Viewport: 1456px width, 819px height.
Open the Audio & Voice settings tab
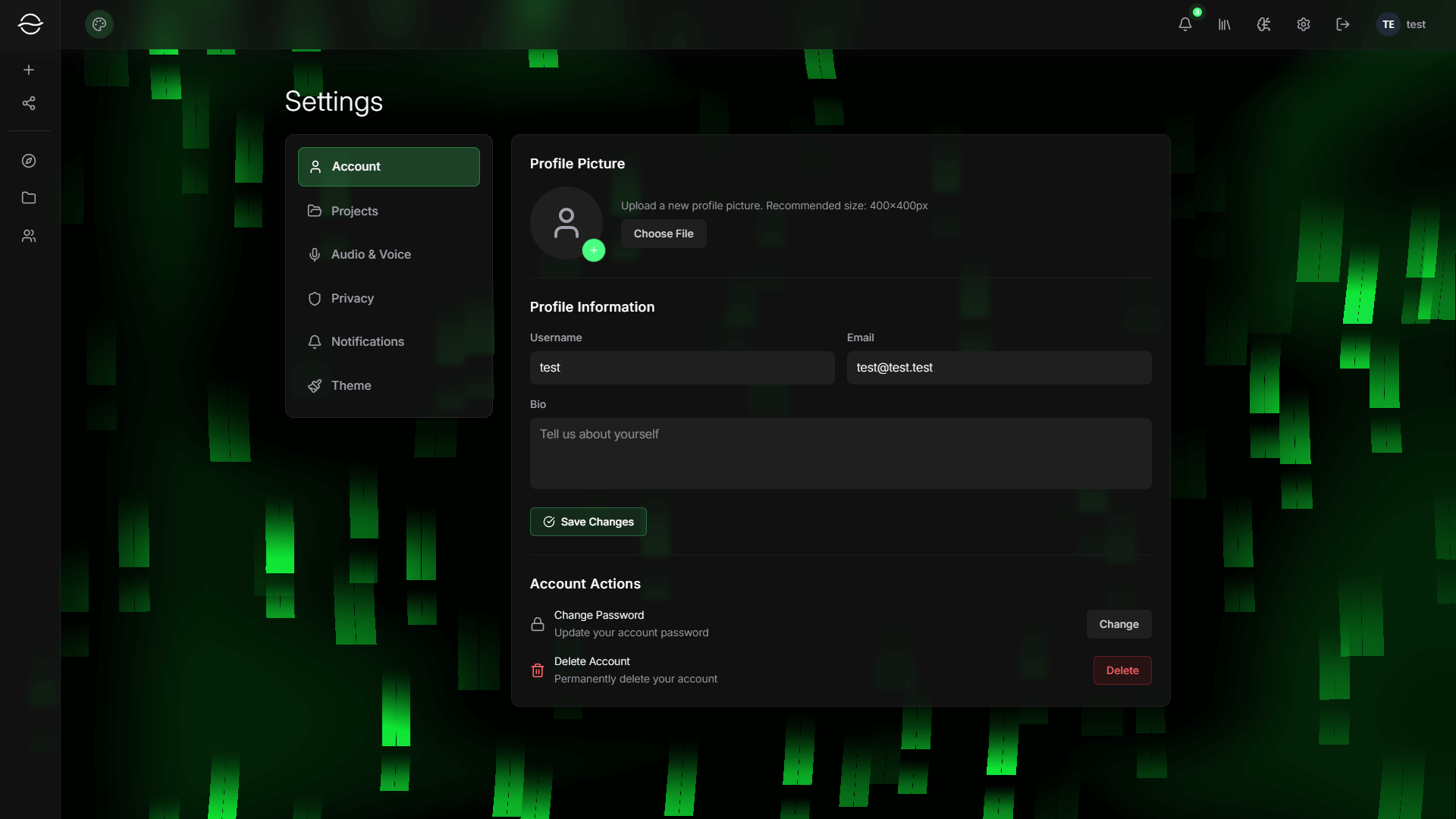click(x=389, y=255)
